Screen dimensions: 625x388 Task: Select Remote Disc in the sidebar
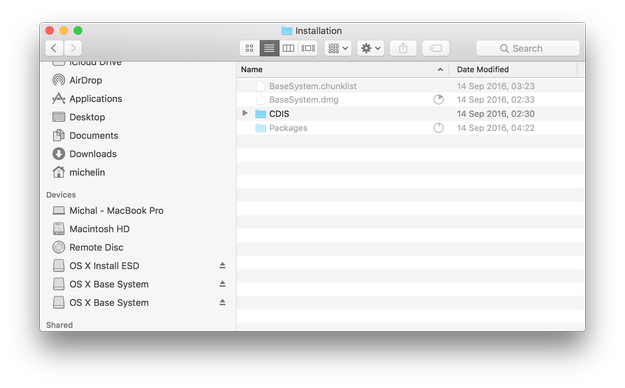pyautogui.click(x=96, y=247)
